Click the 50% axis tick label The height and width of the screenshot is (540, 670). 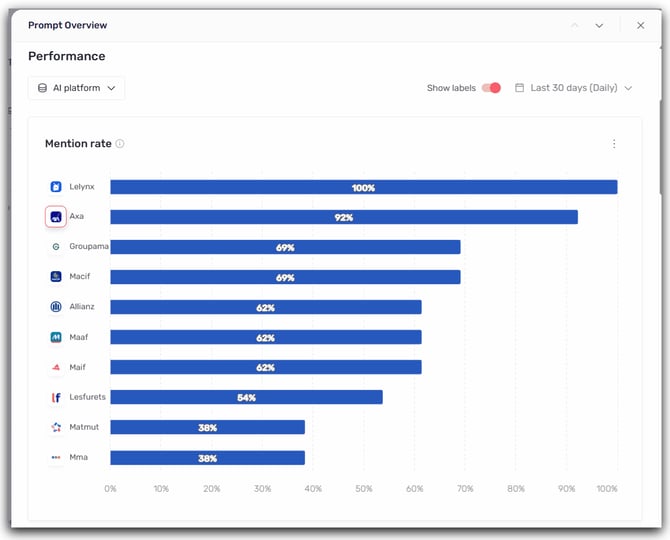click(x=364, y=488)
